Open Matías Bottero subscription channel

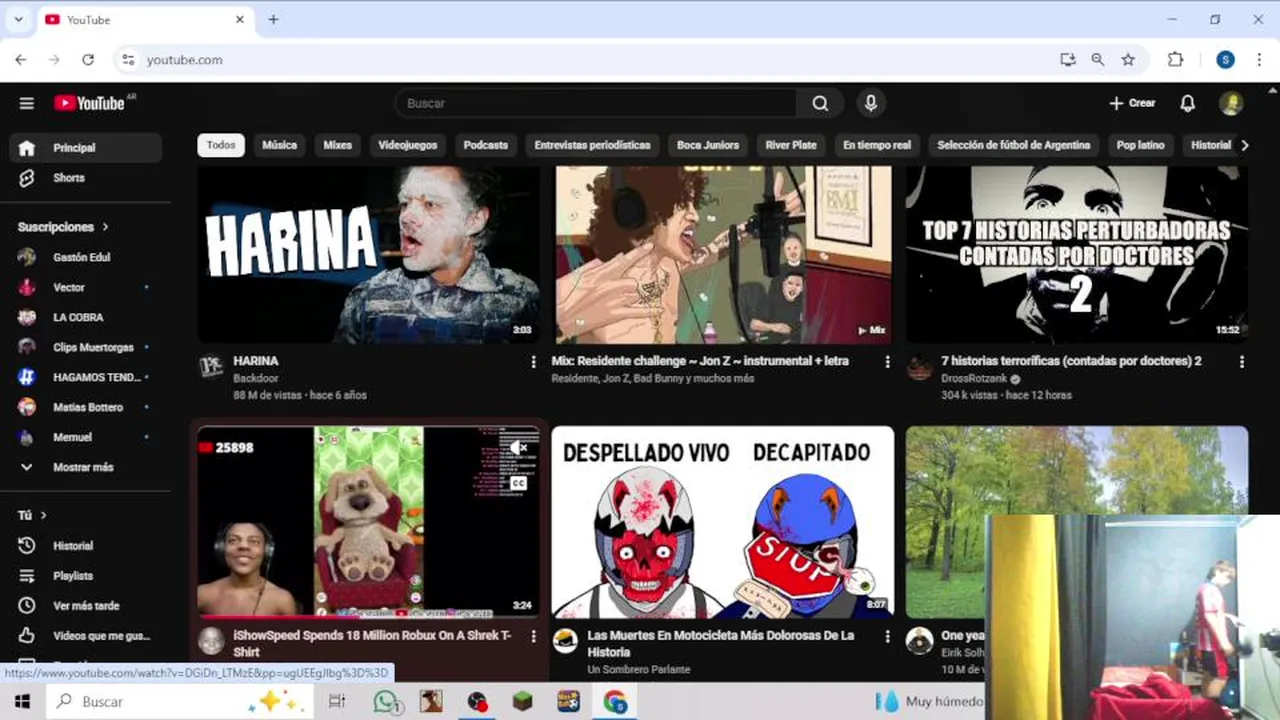pyautogui.click(x=85, y=407)
